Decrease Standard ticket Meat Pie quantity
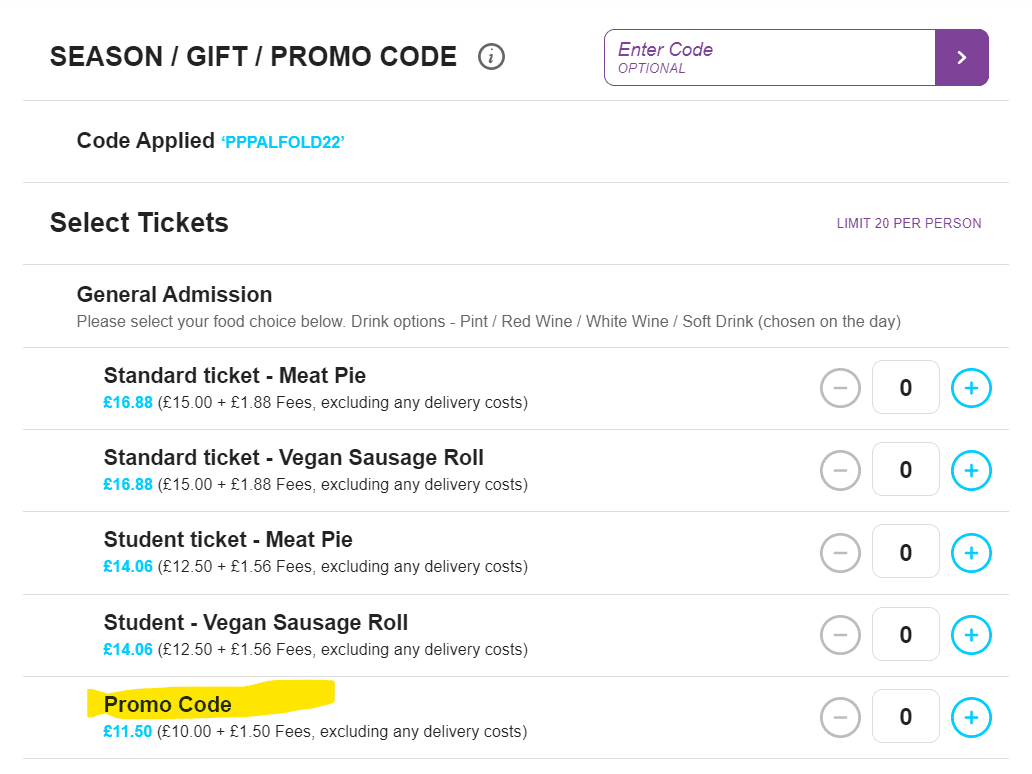 pyautogui.click(x=840, y=388)
